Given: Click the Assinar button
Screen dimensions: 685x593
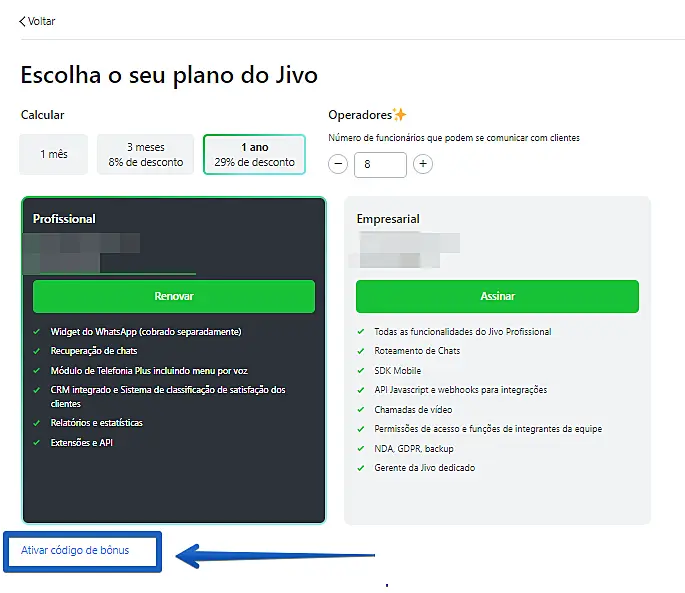Looking at the screenshot, I should click(x=497, y=296).
